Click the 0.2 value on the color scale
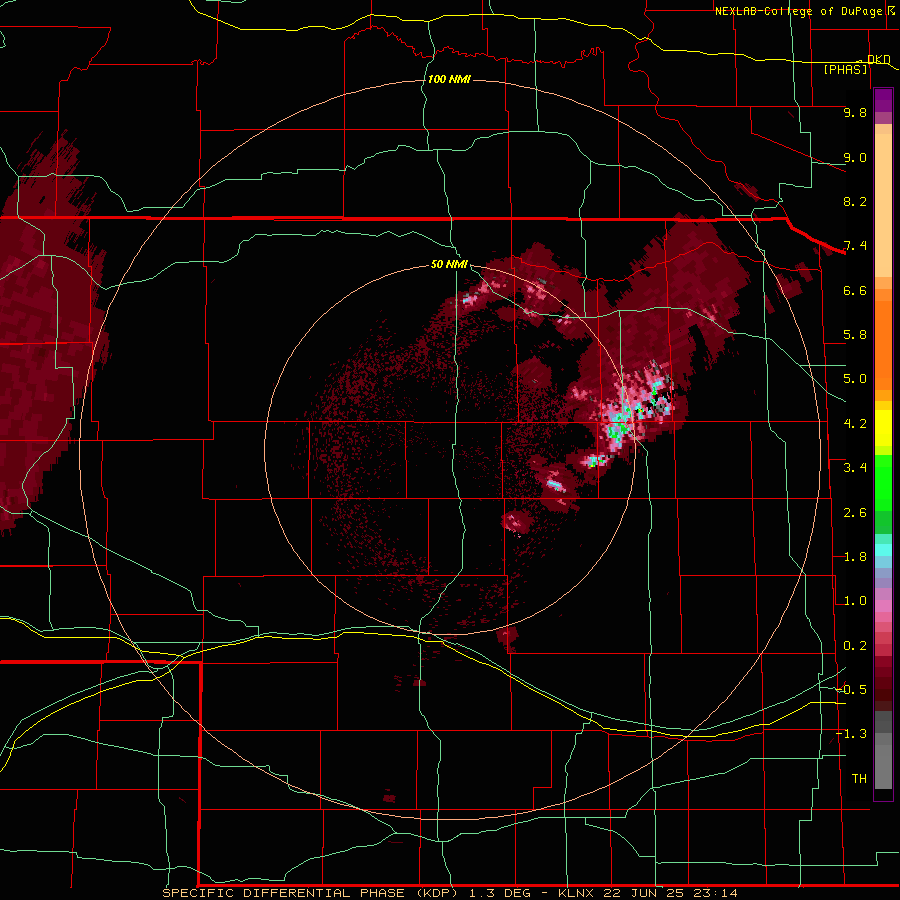Image resolution: width=900 pixels, height=900 pixels. pos(855,646)
